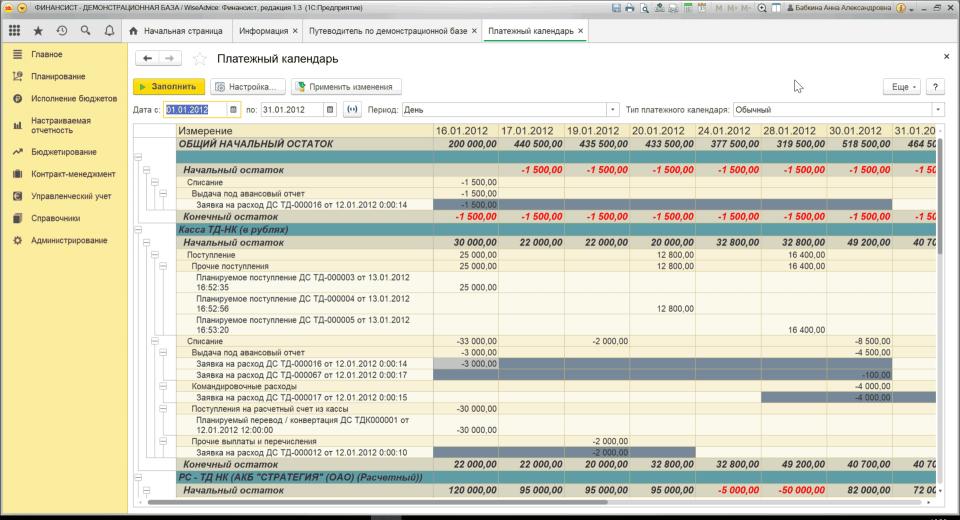Open the History clock icon
This screenshot has width=960, height=520.
[x=62, y=31]
